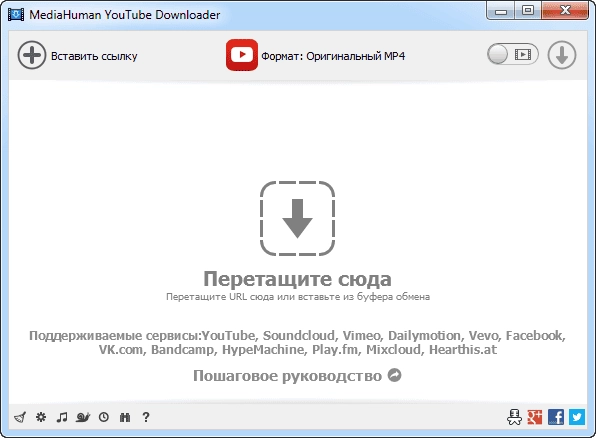This screenshot has height=438, width=596.
Task: Open help with the question mark icon
Action: (x=146, y=417)
